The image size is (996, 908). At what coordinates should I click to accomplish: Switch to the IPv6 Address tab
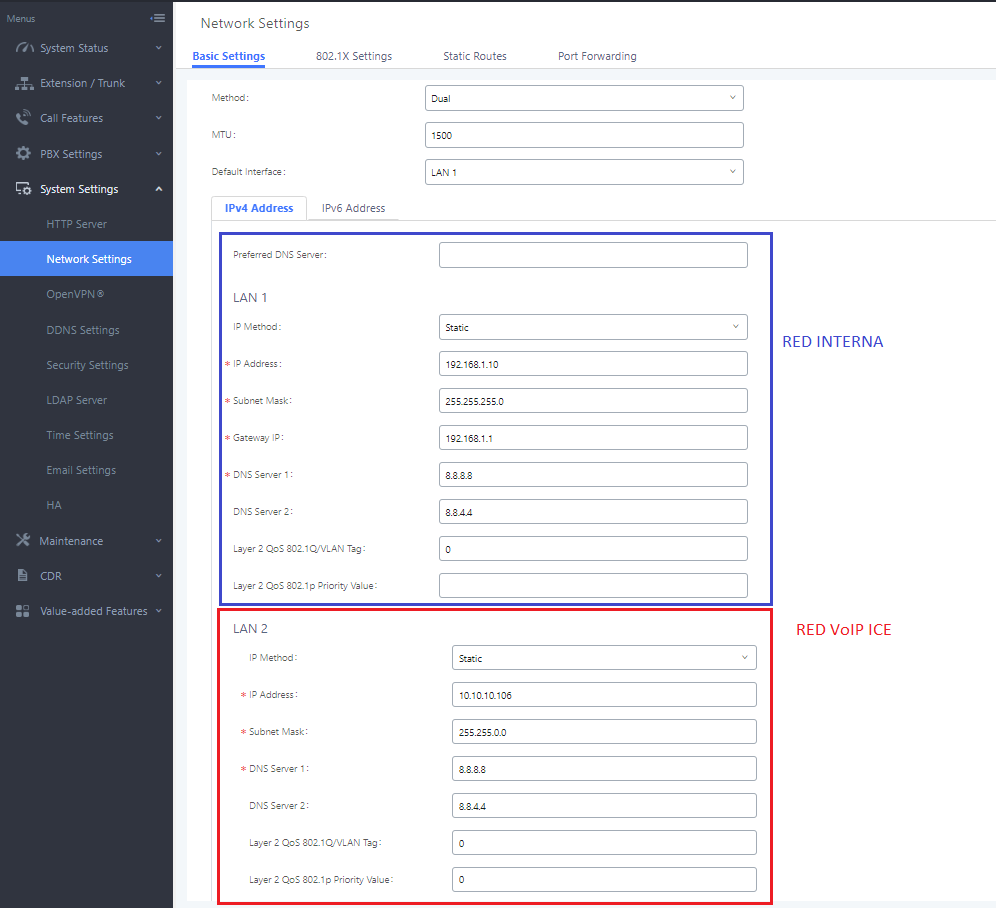(x=352, y=208)
